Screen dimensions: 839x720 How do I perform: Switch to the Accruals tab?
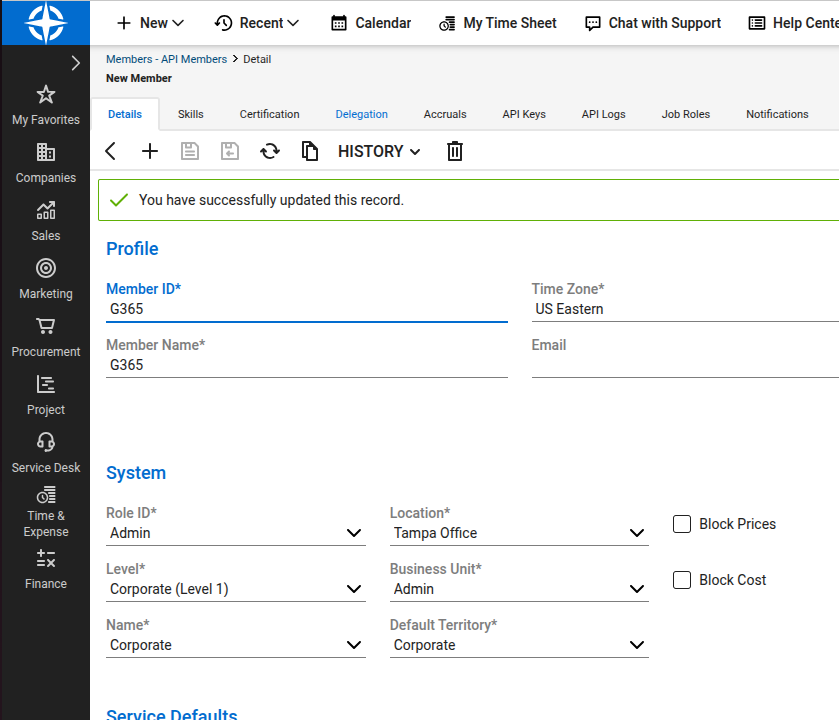coord(445,114)
